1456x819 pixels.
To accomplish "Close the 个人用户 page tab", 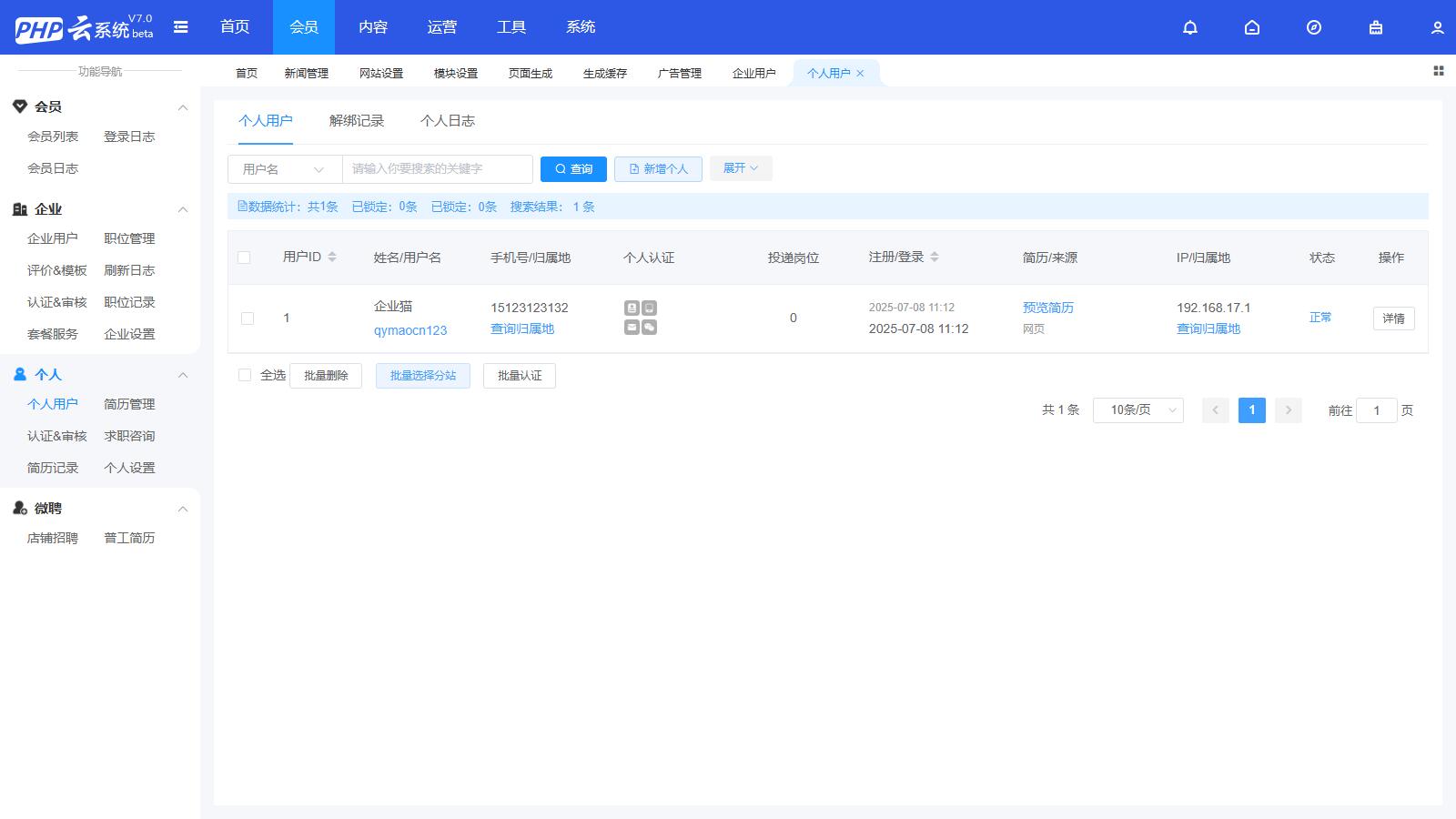I will (x=860, y=74).
